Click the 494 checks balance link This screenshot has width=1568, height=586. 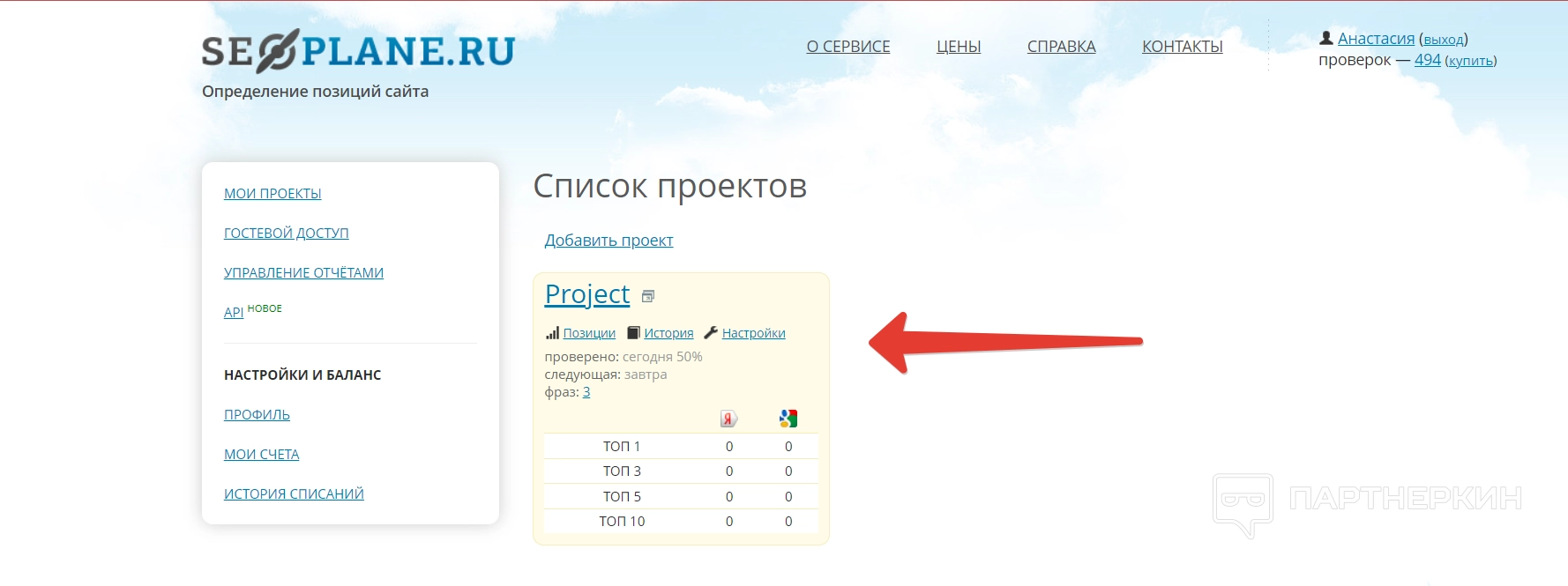point(1428,60)
